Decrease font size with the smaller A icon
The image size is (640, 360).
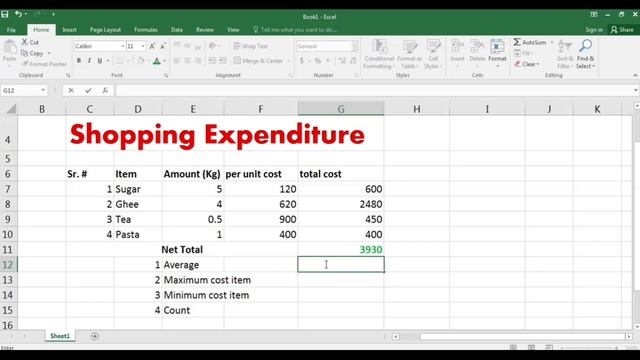pos(162,46)
